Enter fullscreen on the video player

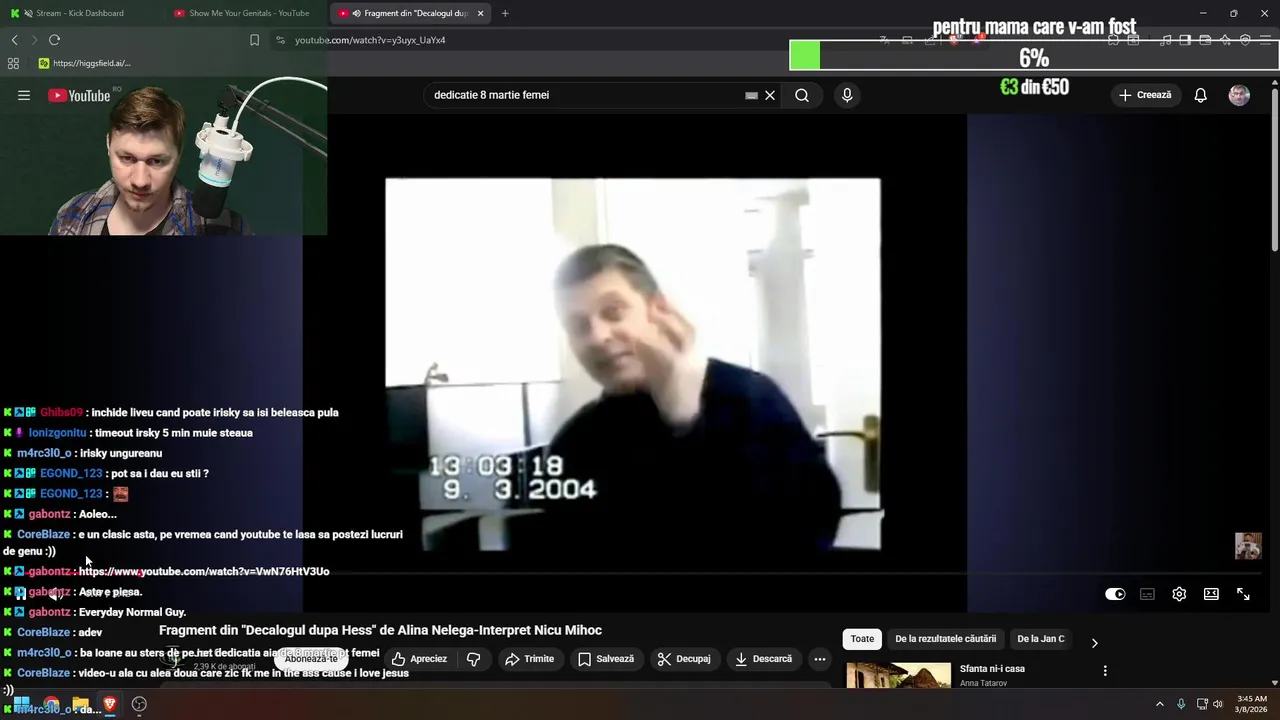pos(1243,594)
